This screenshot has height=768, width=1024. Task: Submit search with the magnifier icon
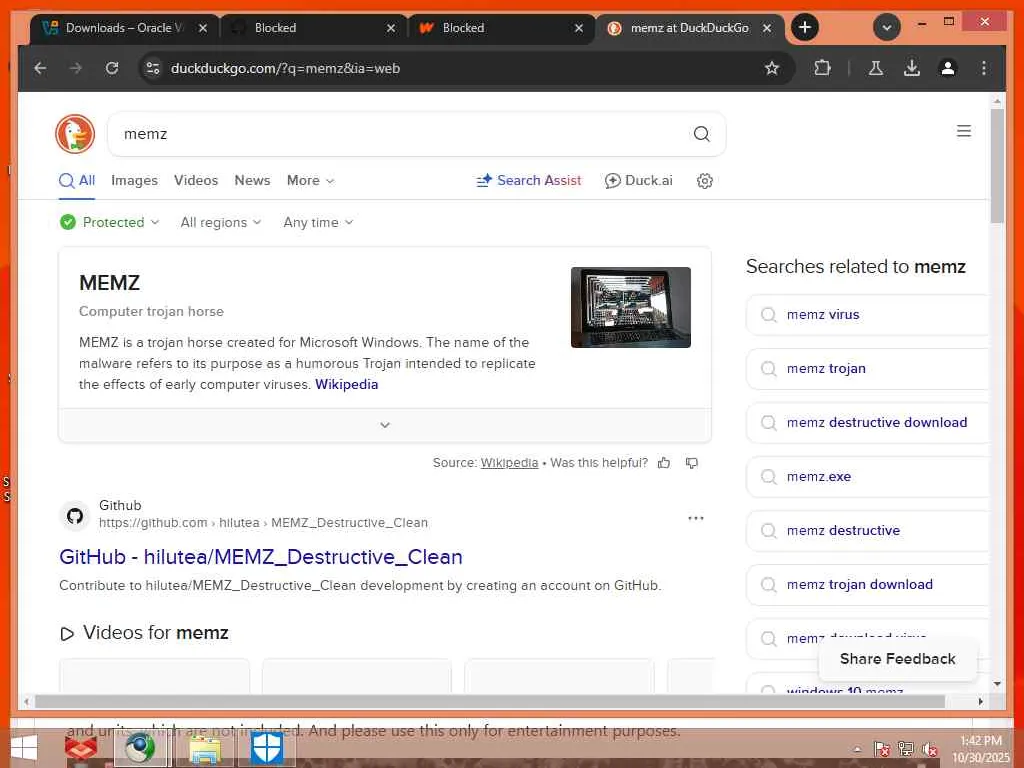point(701,134)
